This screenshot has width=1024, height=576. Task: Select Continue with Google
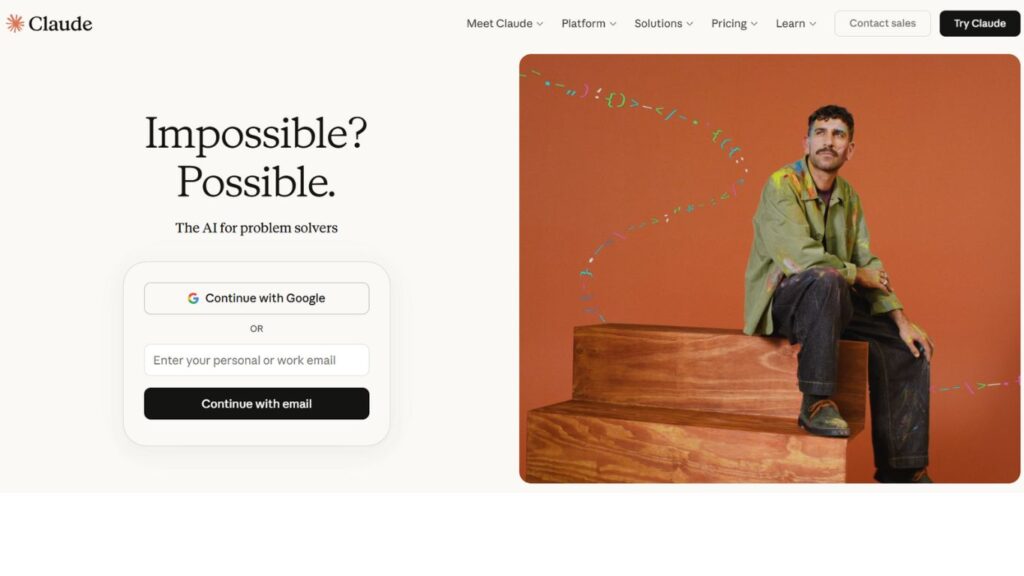point(257,298)
